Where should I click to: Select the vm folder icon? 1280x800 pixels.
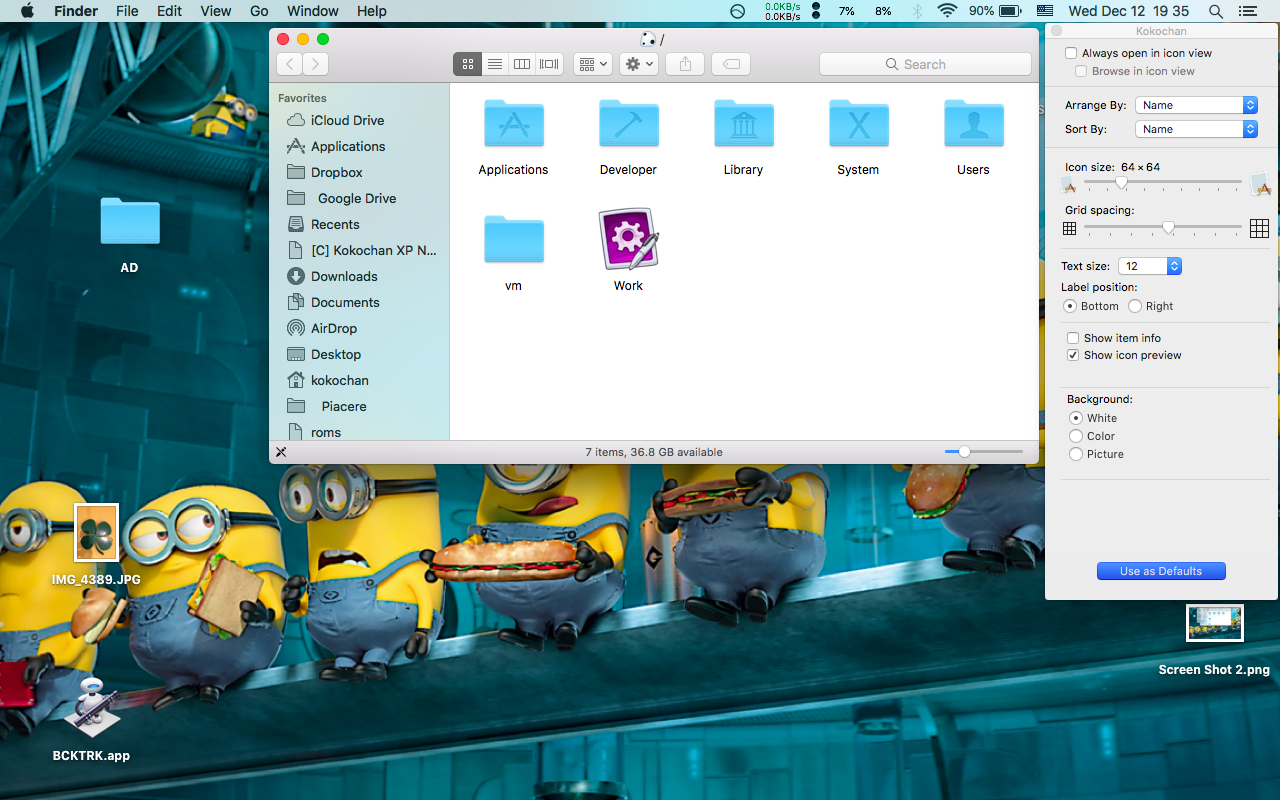tap(513, 239)
